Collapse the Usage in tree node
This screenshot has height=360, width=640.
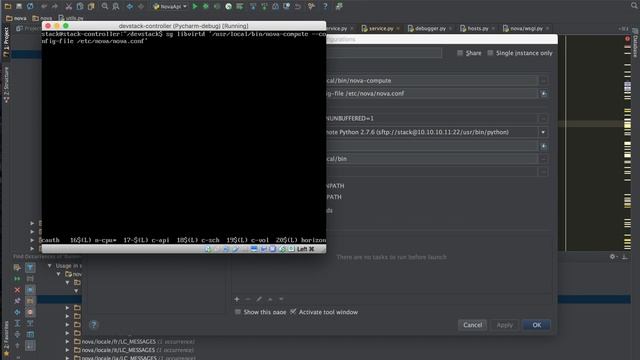pos(50,266)
